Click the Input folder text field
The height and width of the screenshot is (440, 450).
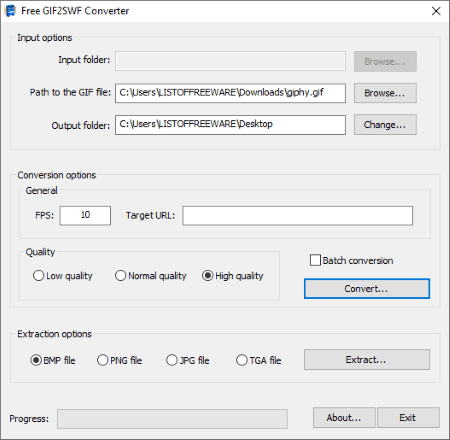pyautogui.click(x=230, y=61)
